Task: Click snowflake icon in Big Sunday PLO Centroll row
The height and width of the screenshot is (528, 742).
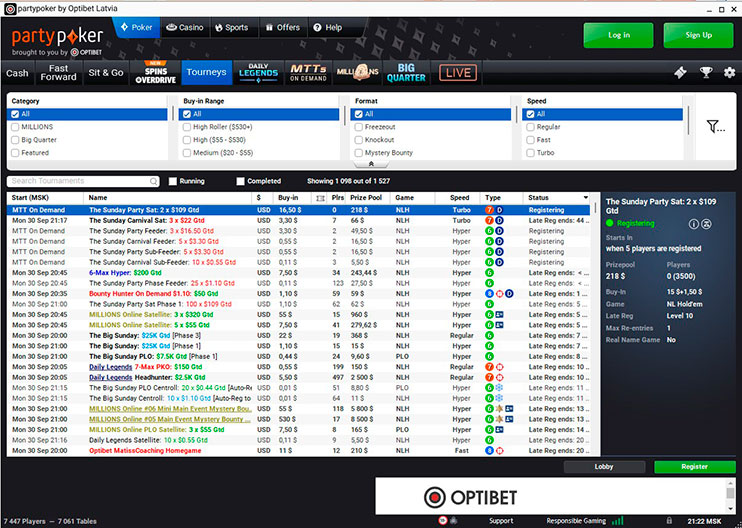Action: pos(499,388)
